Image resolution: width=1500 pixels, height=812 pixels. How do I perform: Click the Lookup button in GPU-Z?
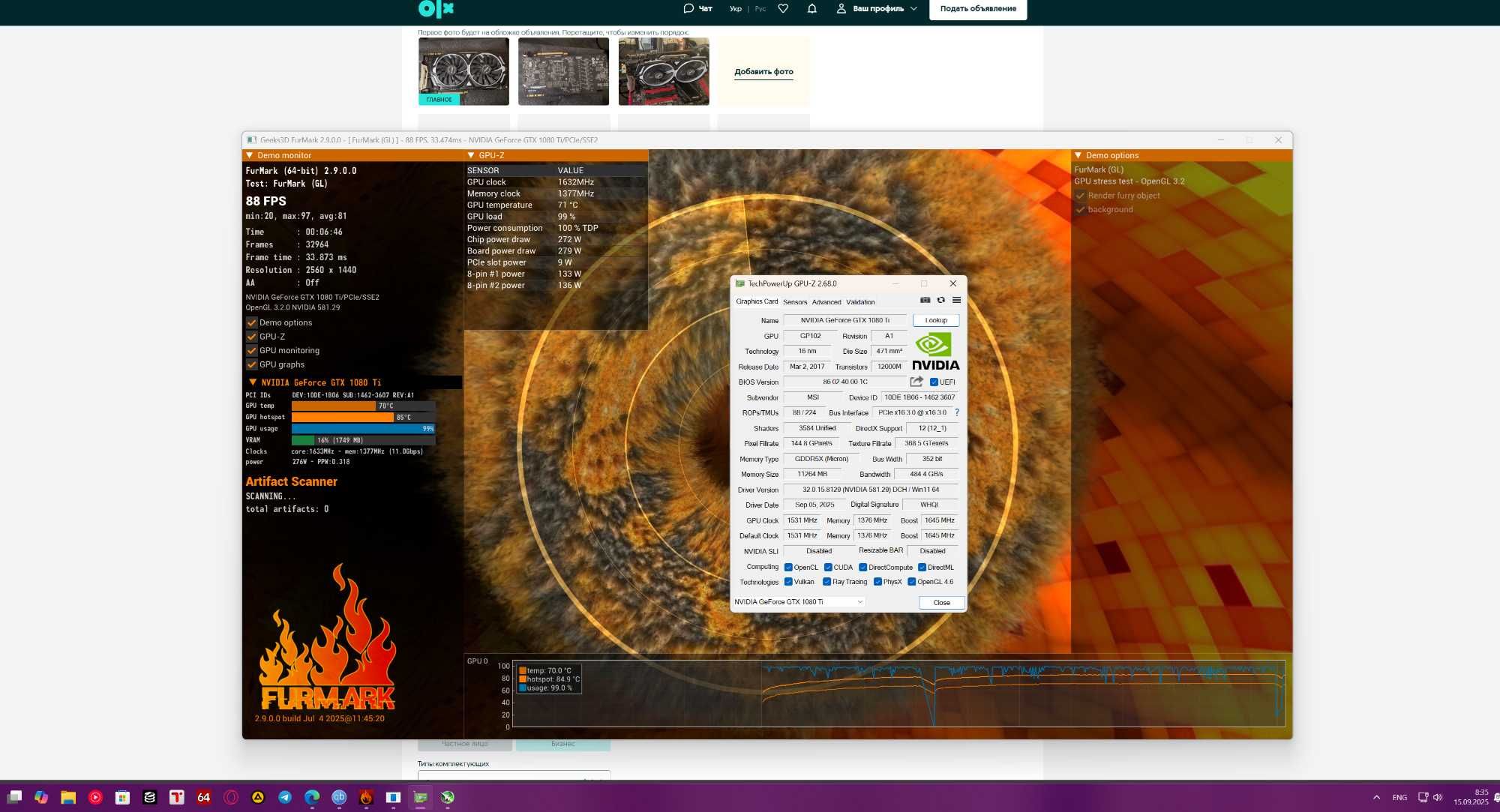click(x=936, y=320)
